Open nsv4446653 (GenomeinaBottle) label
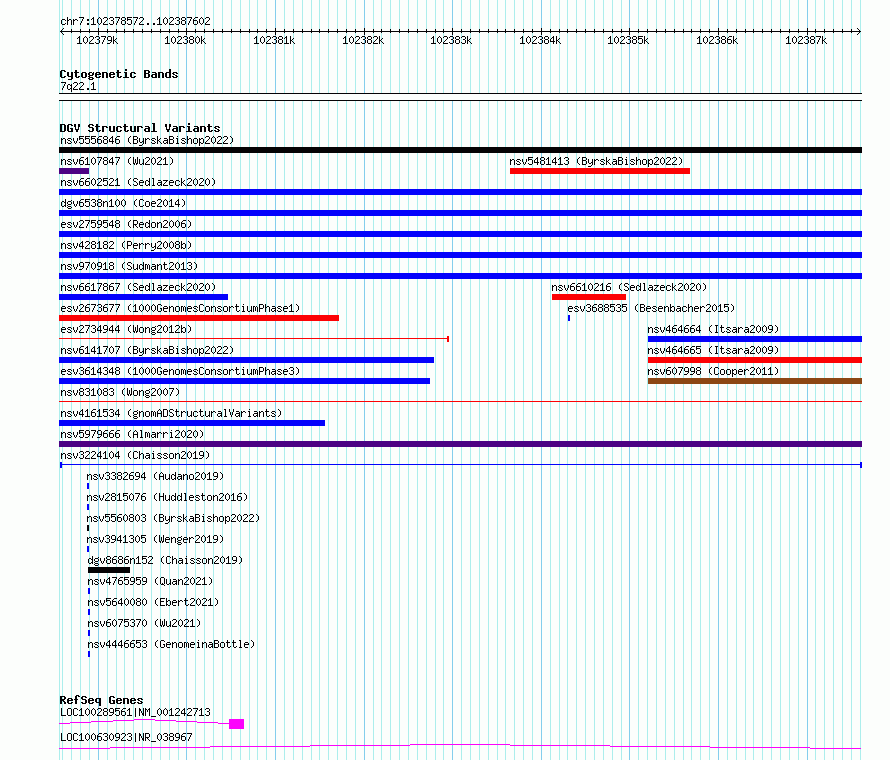The height and width of the screenshot is (760, 890). point(171,644)
